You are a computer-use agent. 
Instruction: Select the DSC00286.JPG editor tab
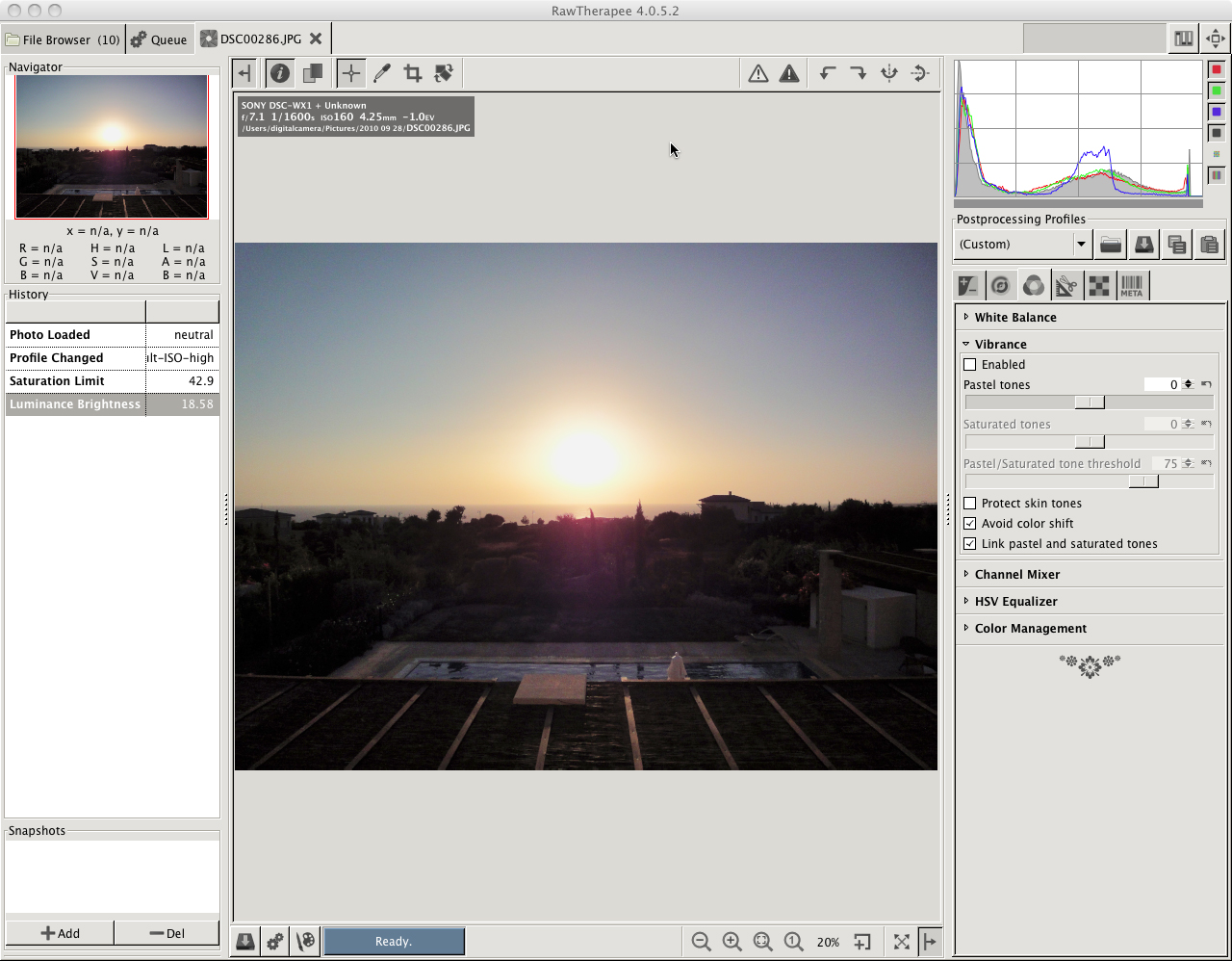pos(251,39)
